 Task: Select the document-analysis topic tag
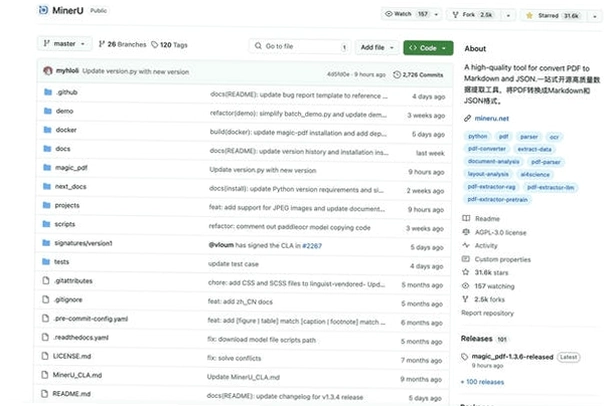[493, 161]
